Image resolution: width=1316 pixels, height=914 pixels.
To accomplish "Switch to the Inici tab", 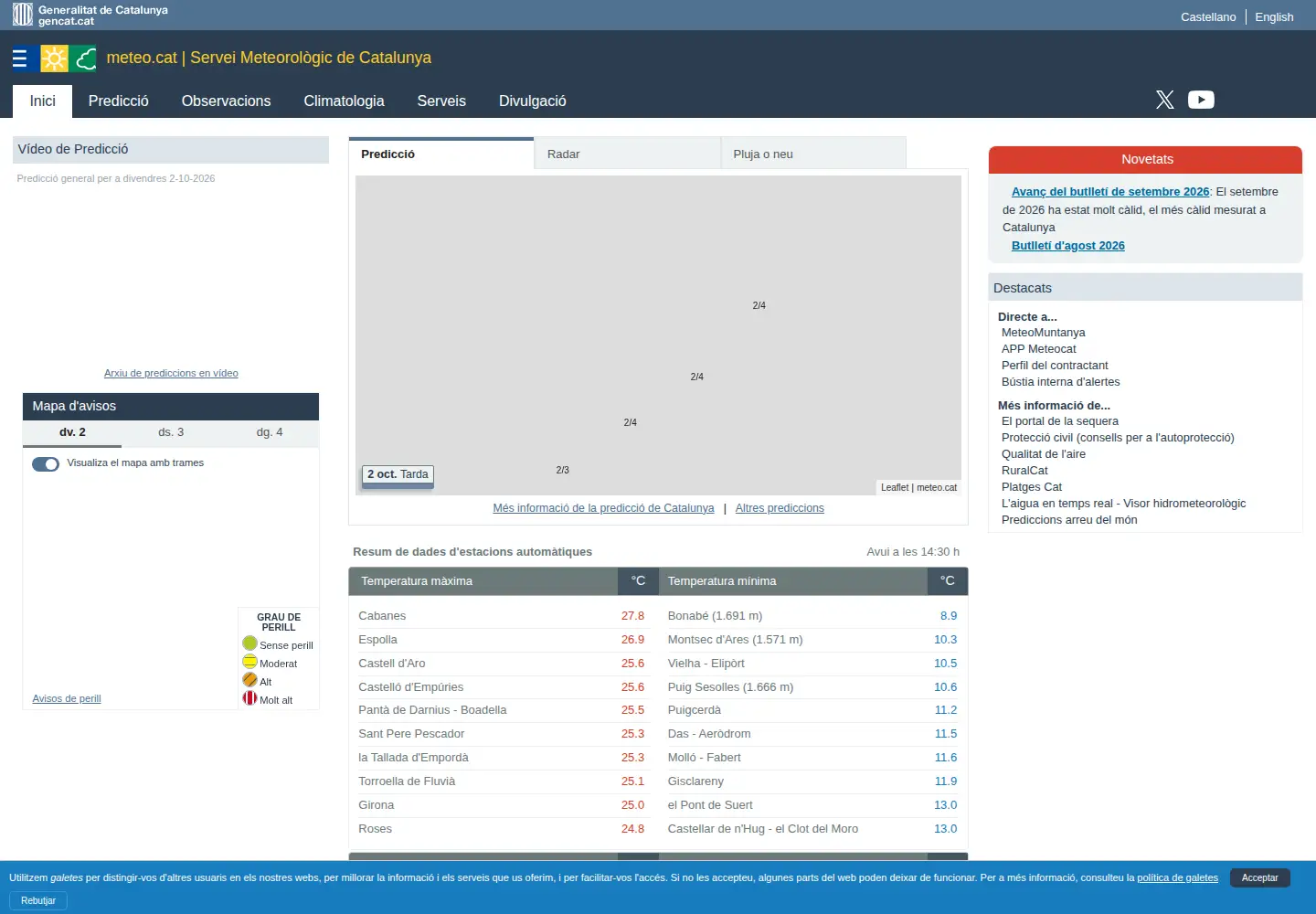I will click(43, 101).
